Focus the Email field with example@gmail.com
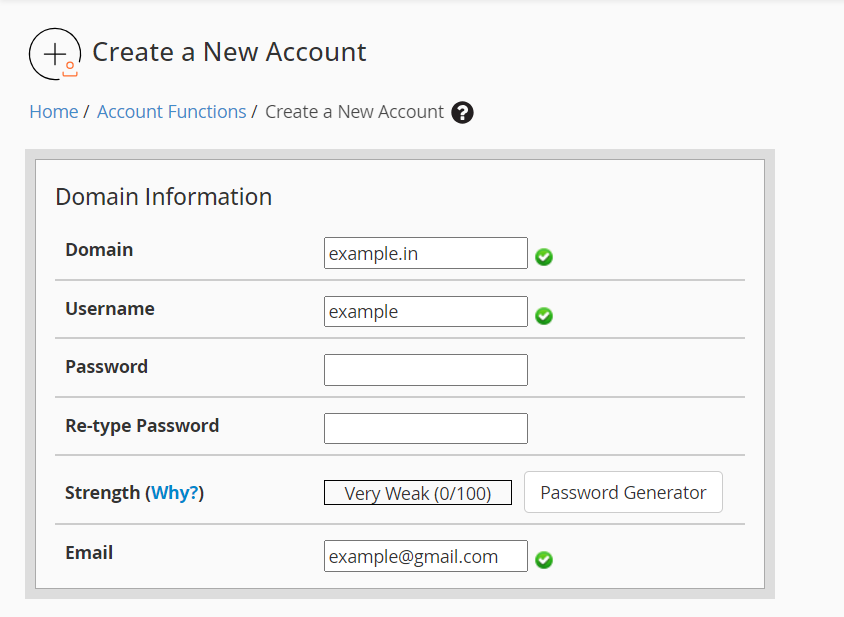Image resolution: width=844 pixels, height=617 pixels. click(x=425, y=556)
